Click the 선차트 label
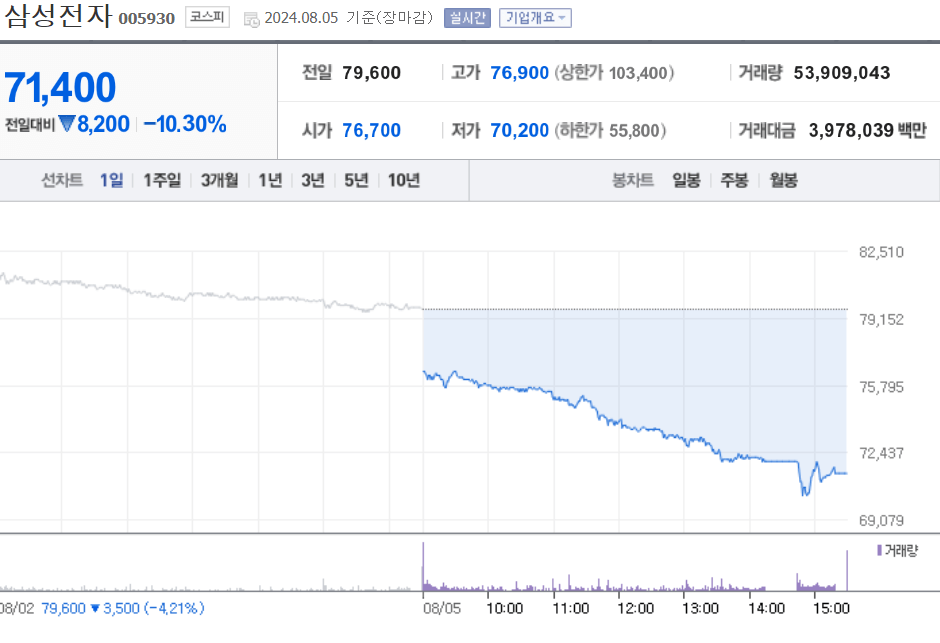 pos(62,180)
